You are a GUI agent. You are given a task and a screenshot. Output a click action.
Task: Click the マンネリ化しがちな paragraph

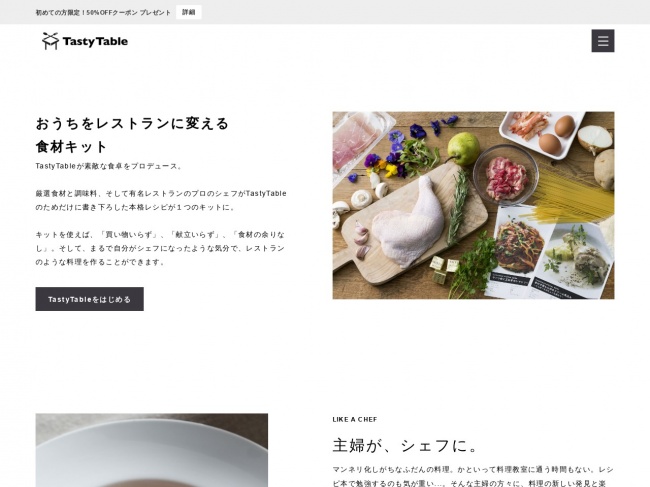point(473,476)
